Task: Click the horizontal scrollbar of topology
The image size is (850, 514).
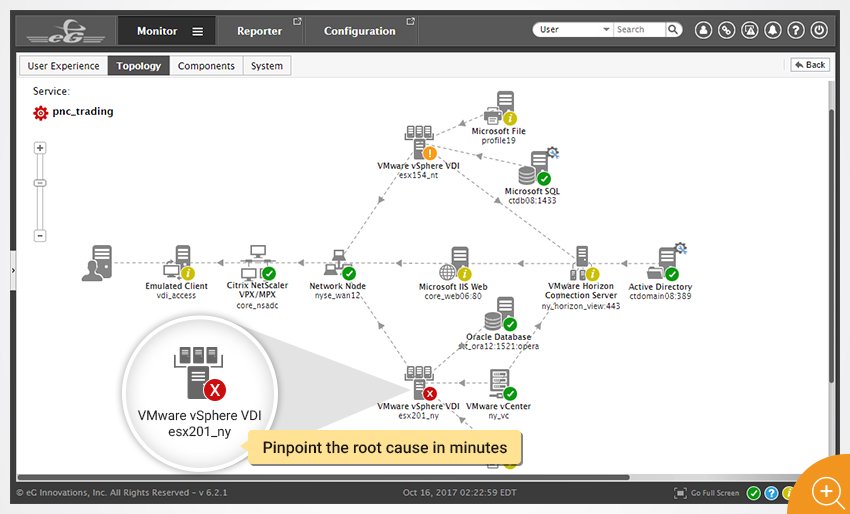Action: pos(323,478)
